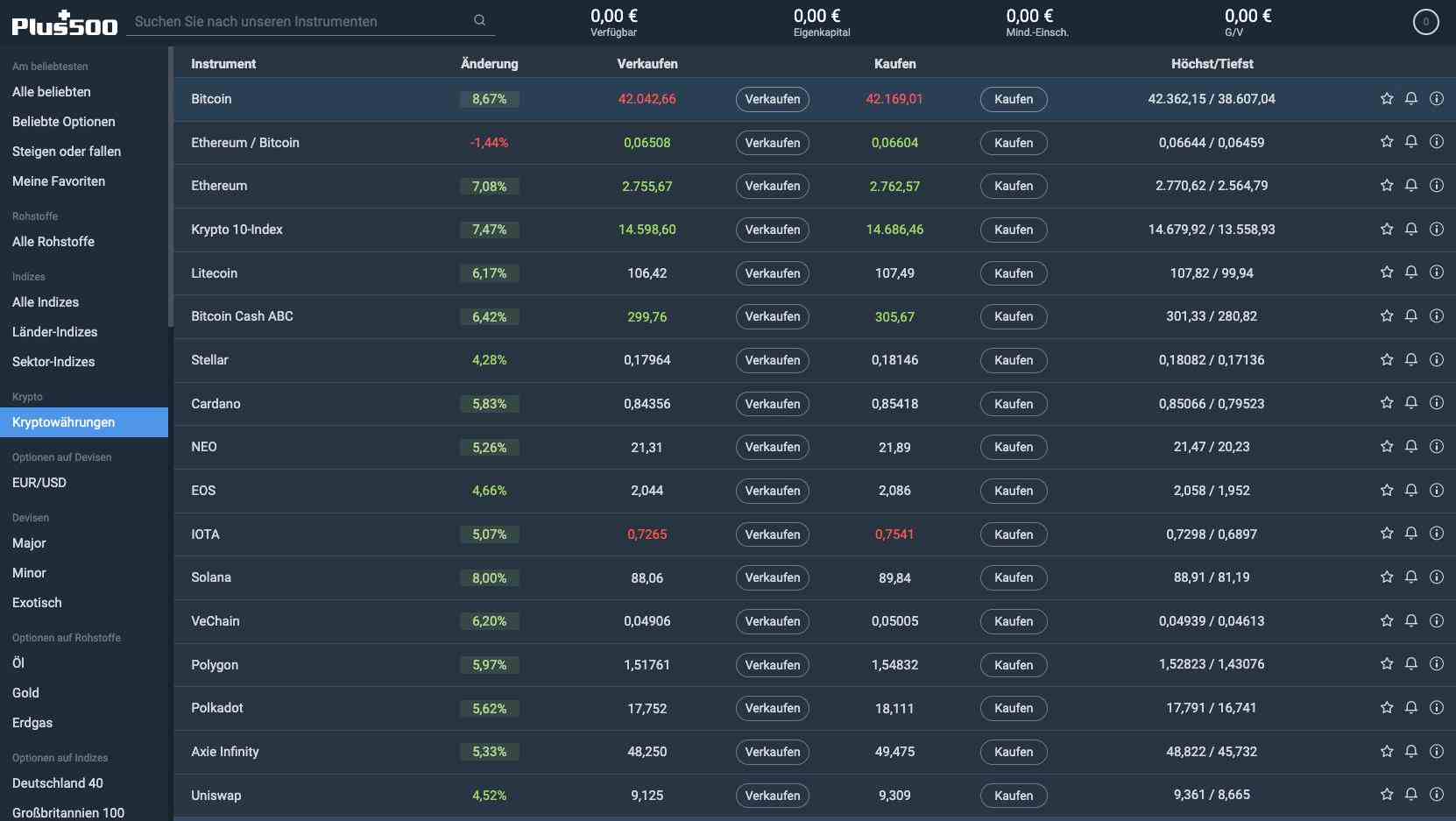Click Verkaufen button for Ethereum
The image size is (1456, 821).
click(773, 186)
